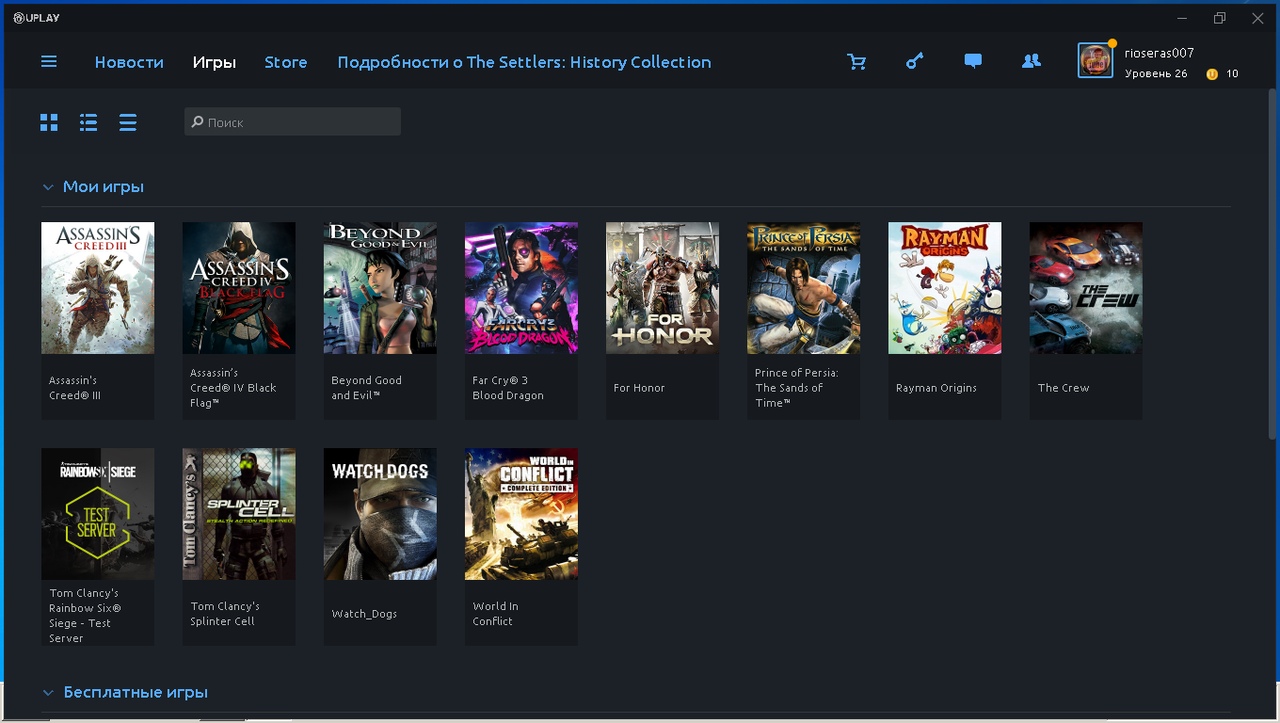This screenshot has height=723, width=1280.
Task: Switch to large grid view
Action: pos(49,123)
